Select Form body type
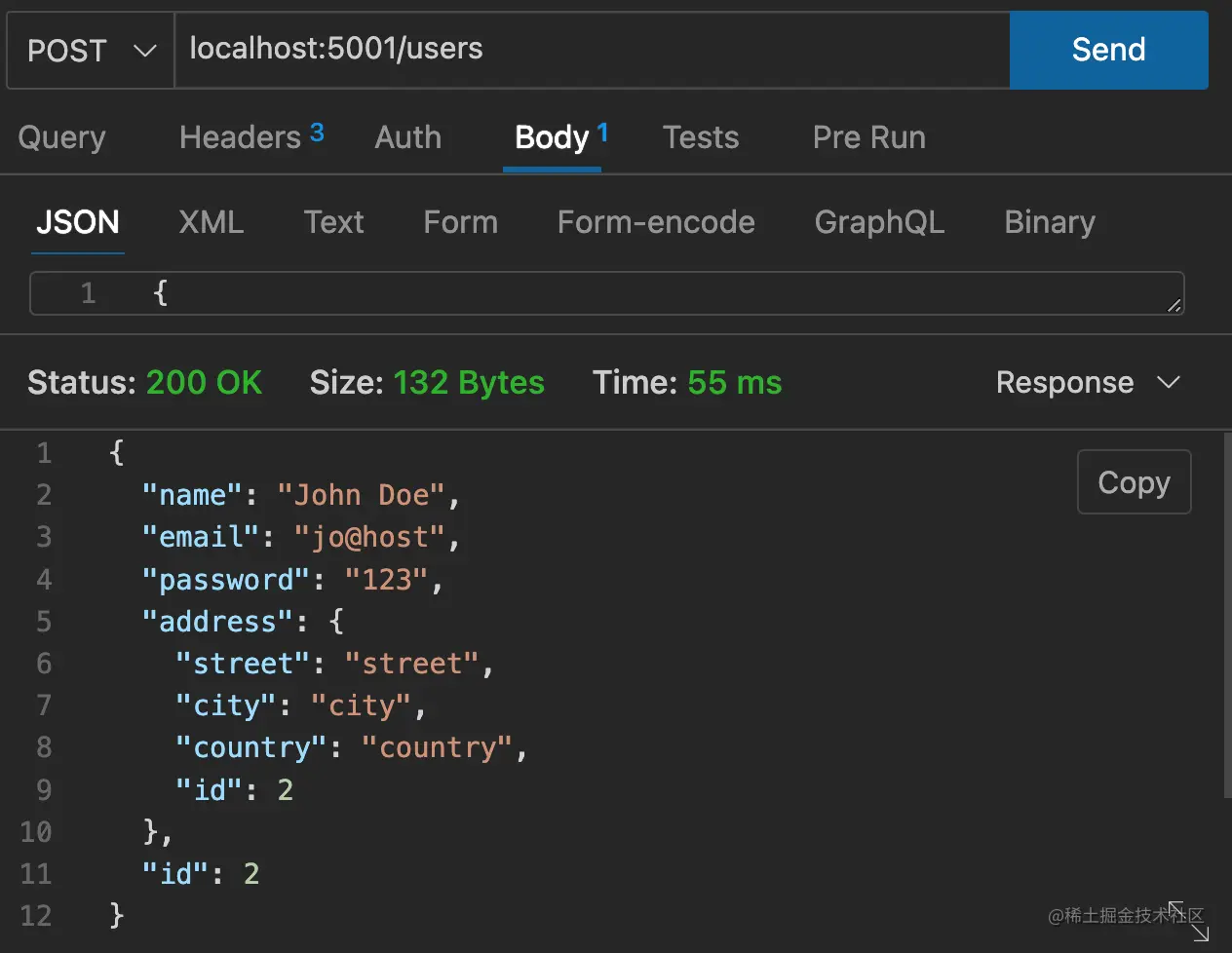Viewport: 1232px width, 953px height. pyautogui.click(x=460, y=222)
